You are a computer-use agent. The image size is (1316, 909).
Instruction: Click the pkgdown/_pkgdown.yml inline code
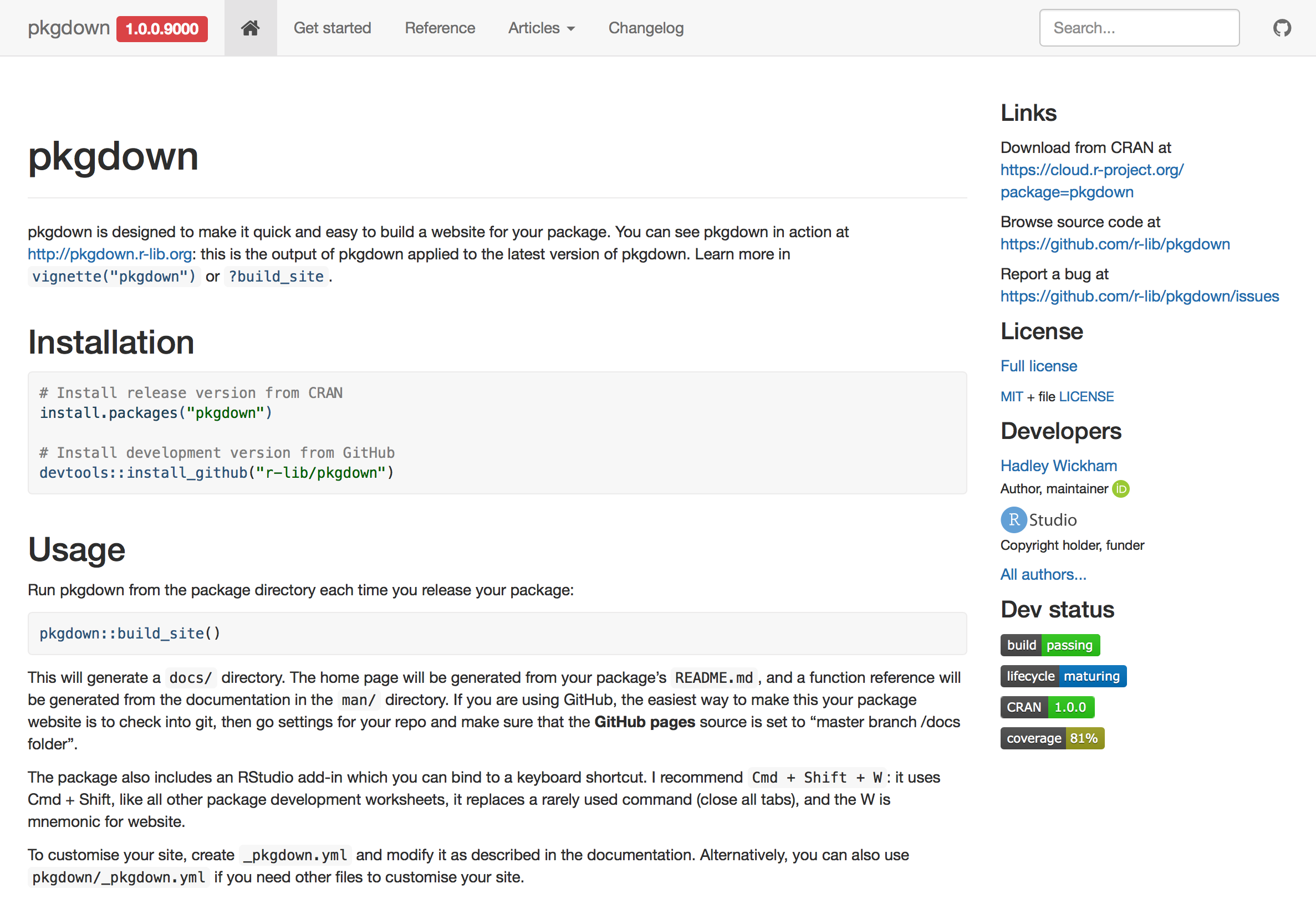pyautogui.click(x=119, y=876)
